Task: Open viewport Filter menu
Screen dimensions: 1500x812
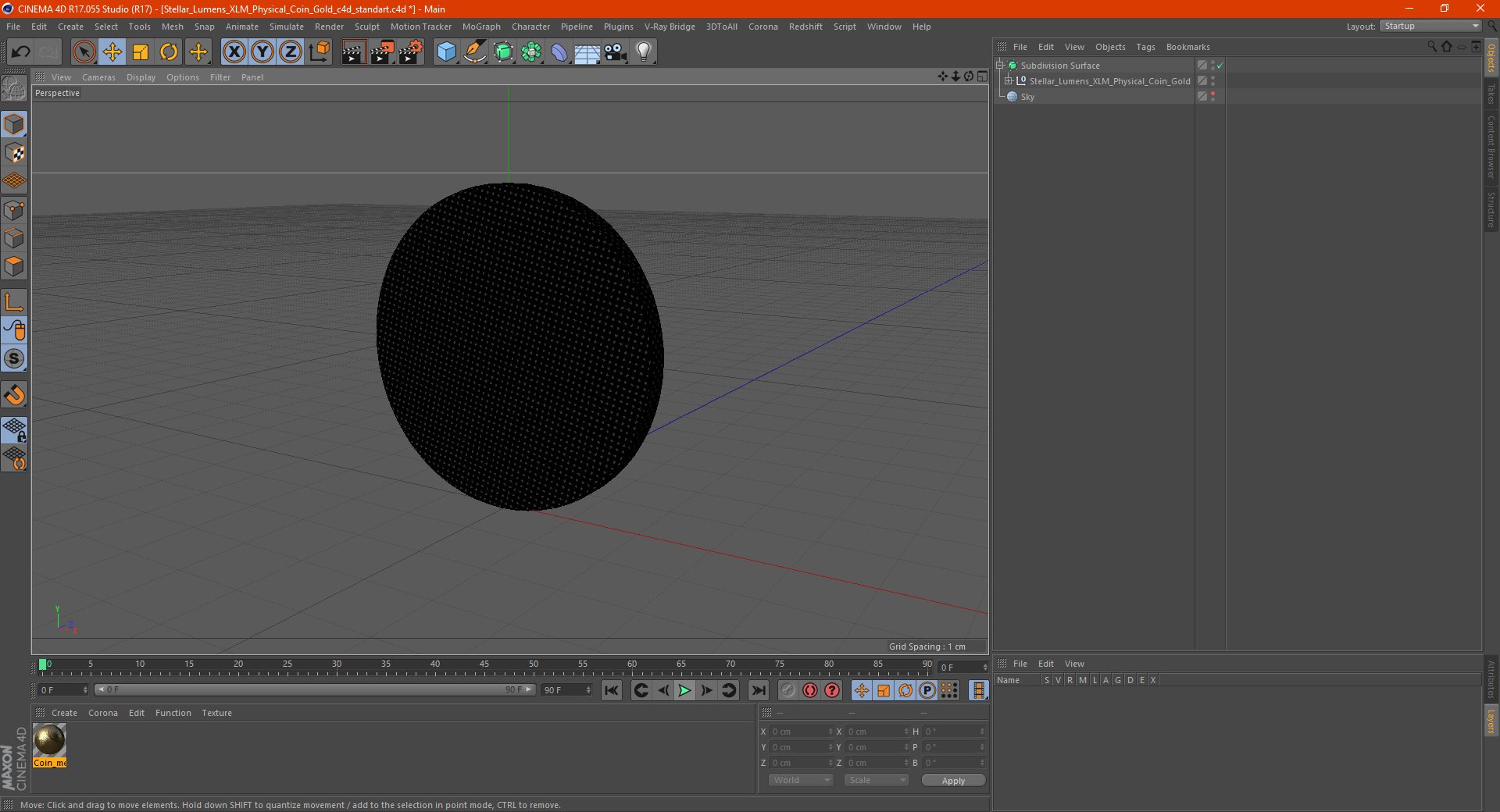Action: point(220,77)
